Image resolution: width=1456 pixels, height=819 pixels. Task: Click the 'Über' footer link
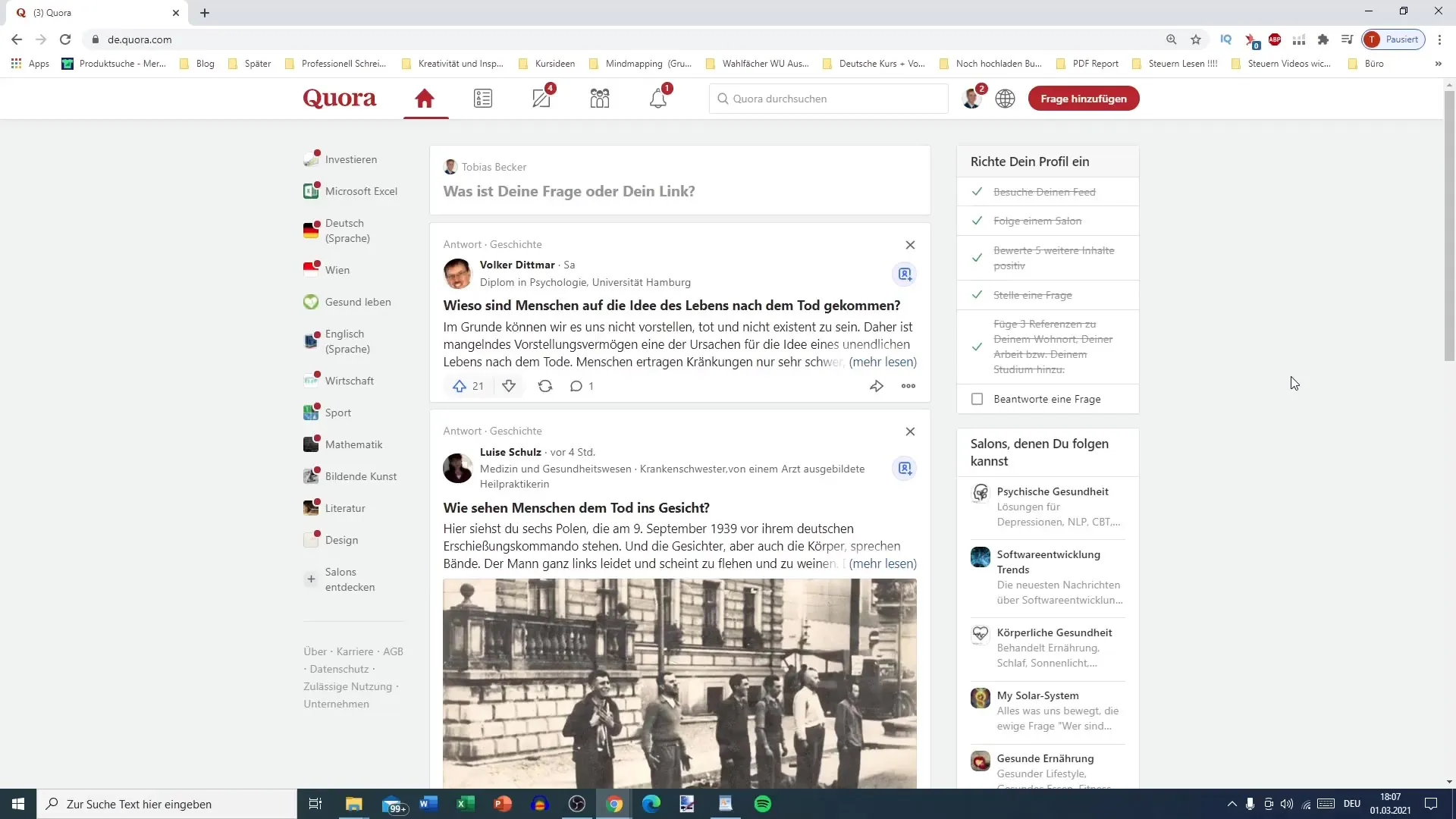coord(315,651)
